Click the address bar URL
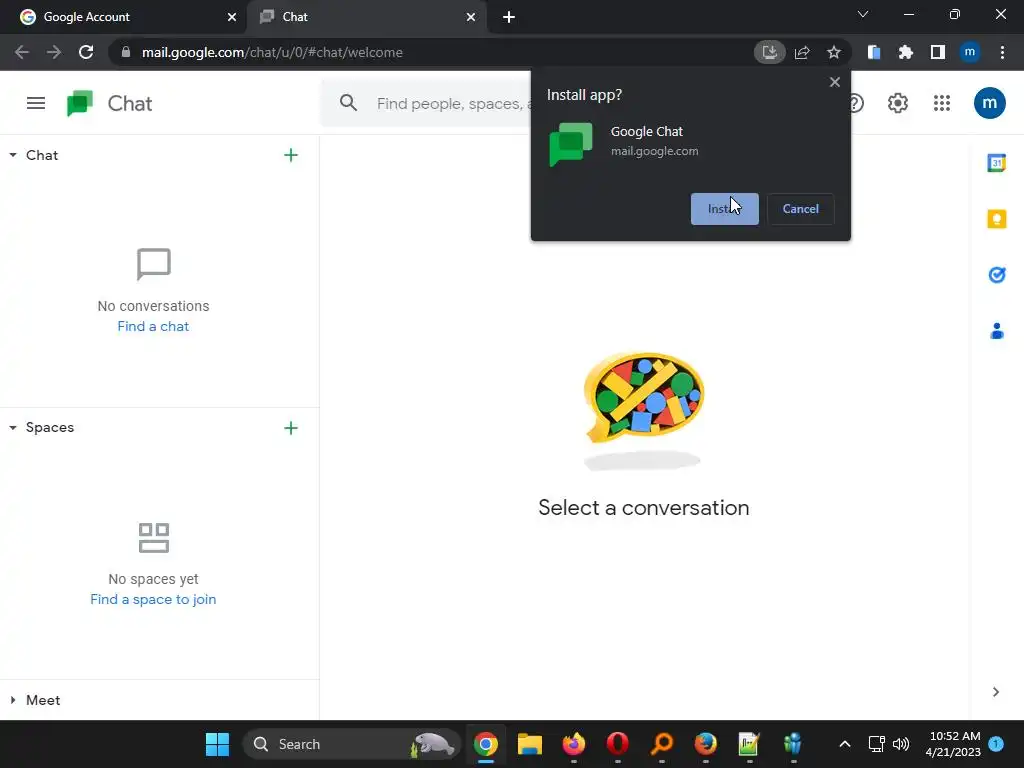Screen dimensions: 1024x768 pos(272,52)
